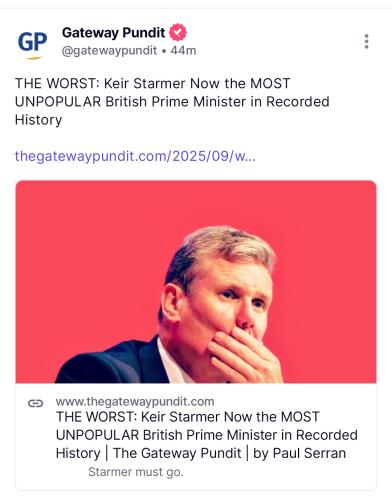The image size is (392, 500).
Task: Click the "by Paul Serran" byline text
Action: (x=299, y=453)
